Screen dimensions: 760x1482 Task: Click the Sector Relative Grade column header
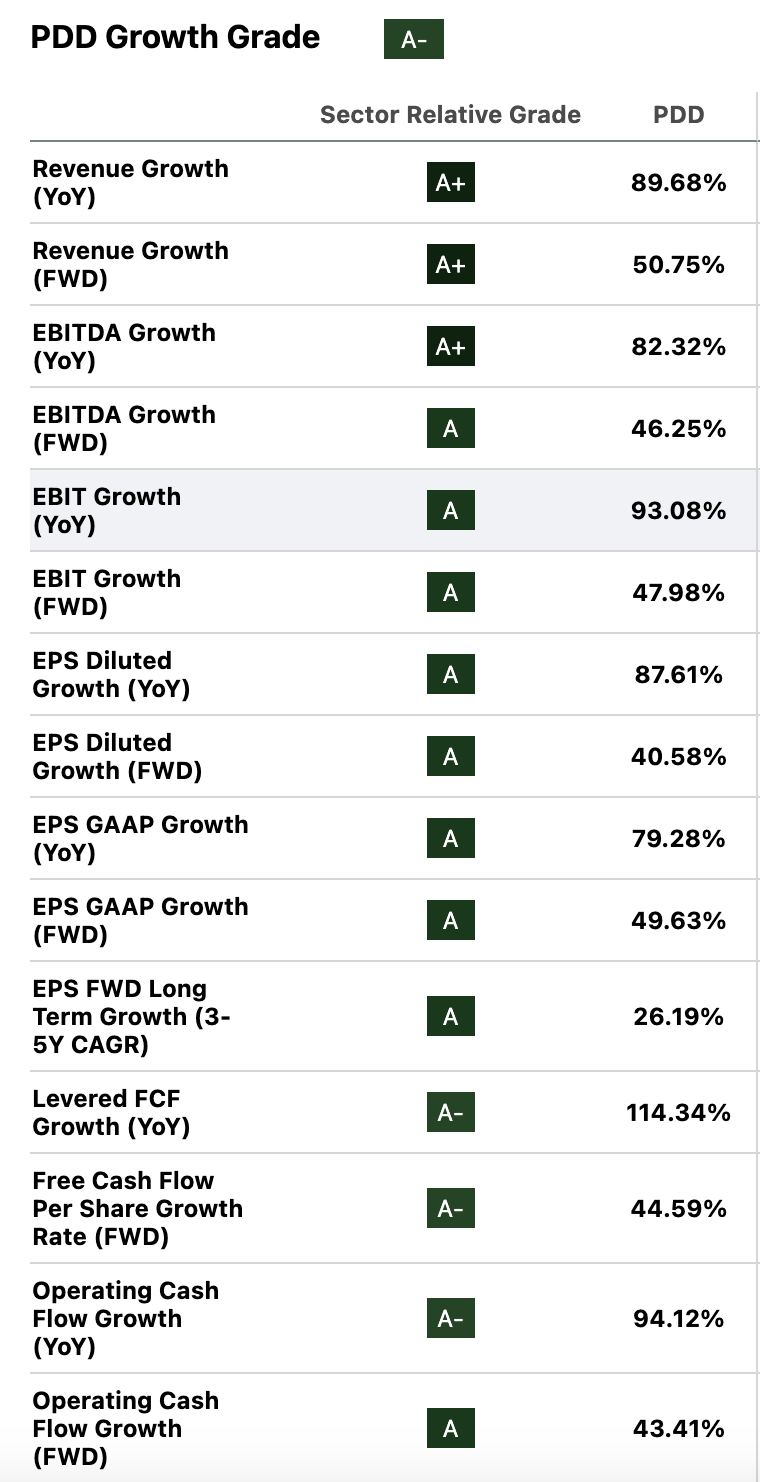450,115
